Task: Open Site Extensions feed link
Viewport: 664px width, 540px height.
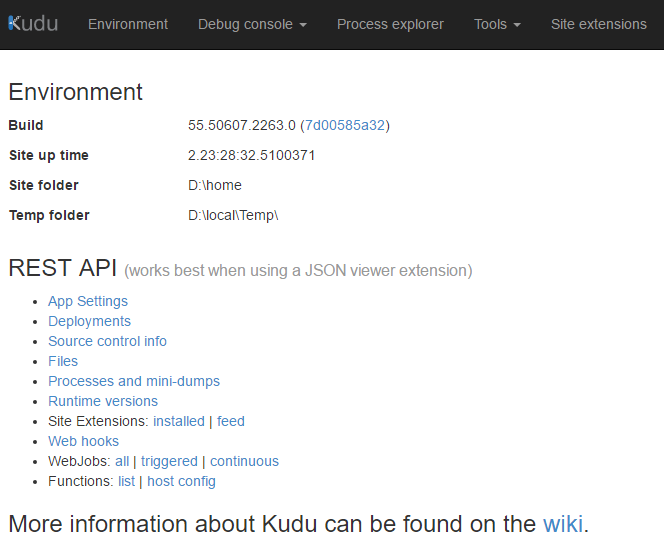Action: [231, 421]
